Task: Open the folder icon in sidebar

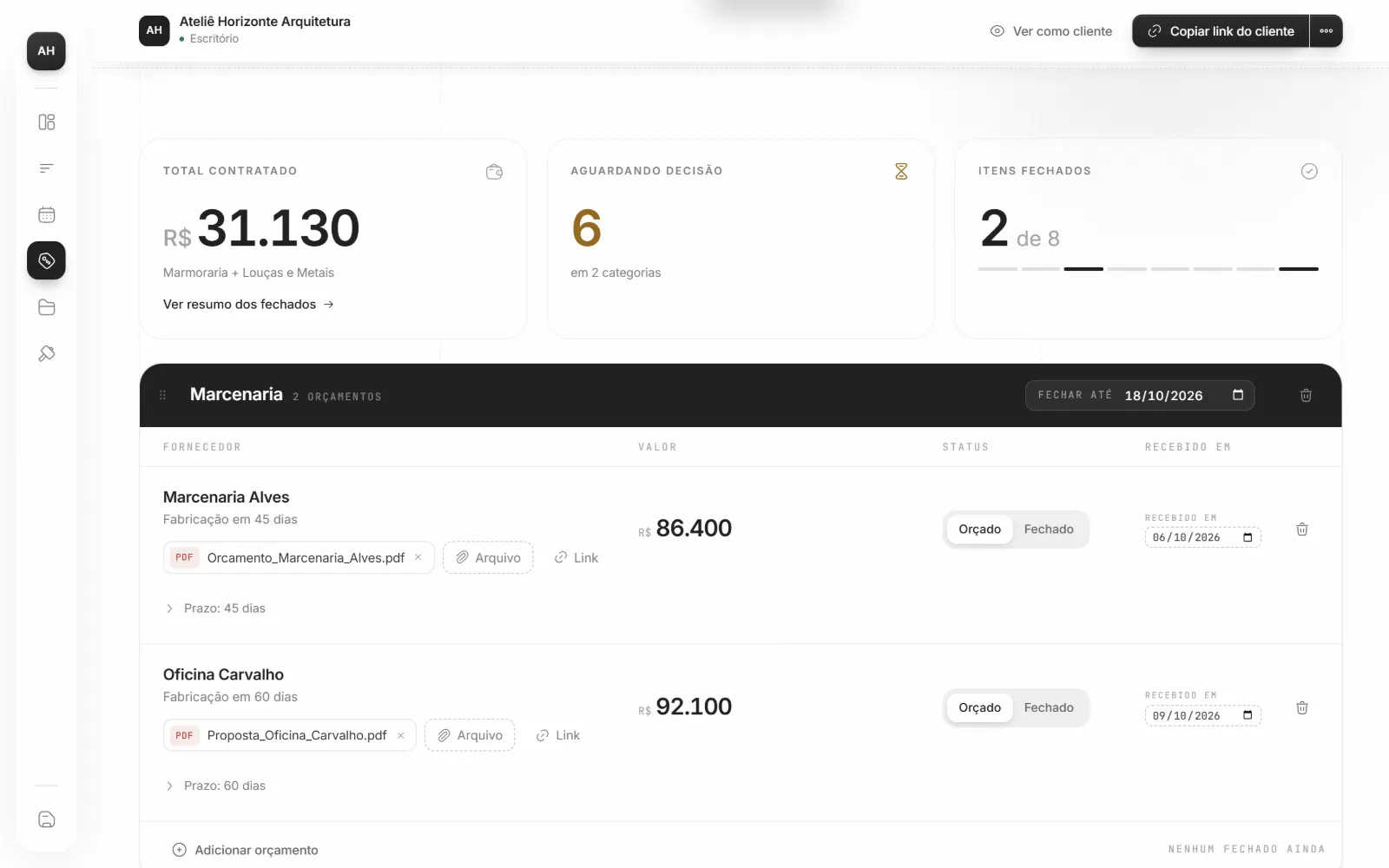Action: pyautogui.click(x=47, y=307)
